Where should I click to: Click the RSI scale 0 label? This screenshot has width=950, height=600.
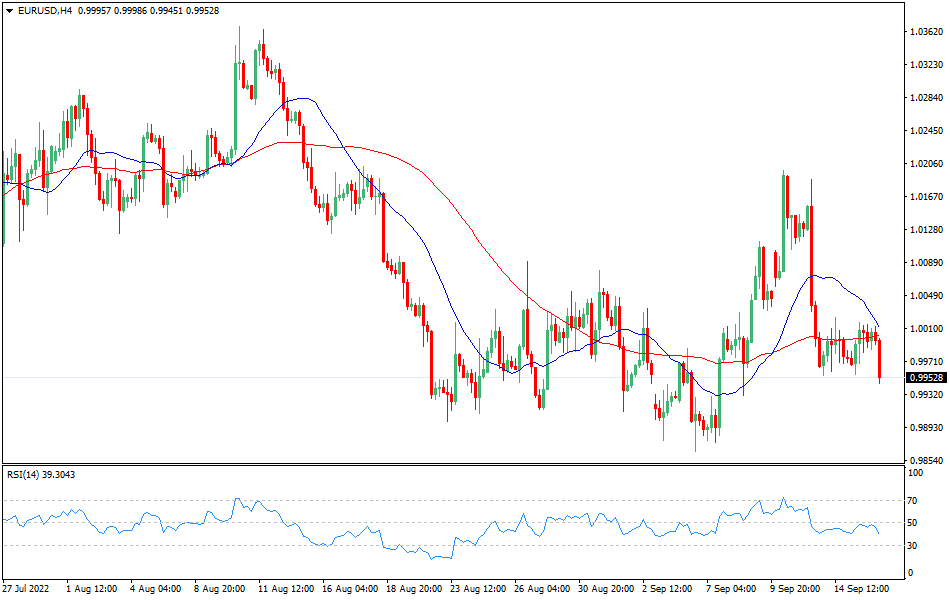[x=909, y=573]
